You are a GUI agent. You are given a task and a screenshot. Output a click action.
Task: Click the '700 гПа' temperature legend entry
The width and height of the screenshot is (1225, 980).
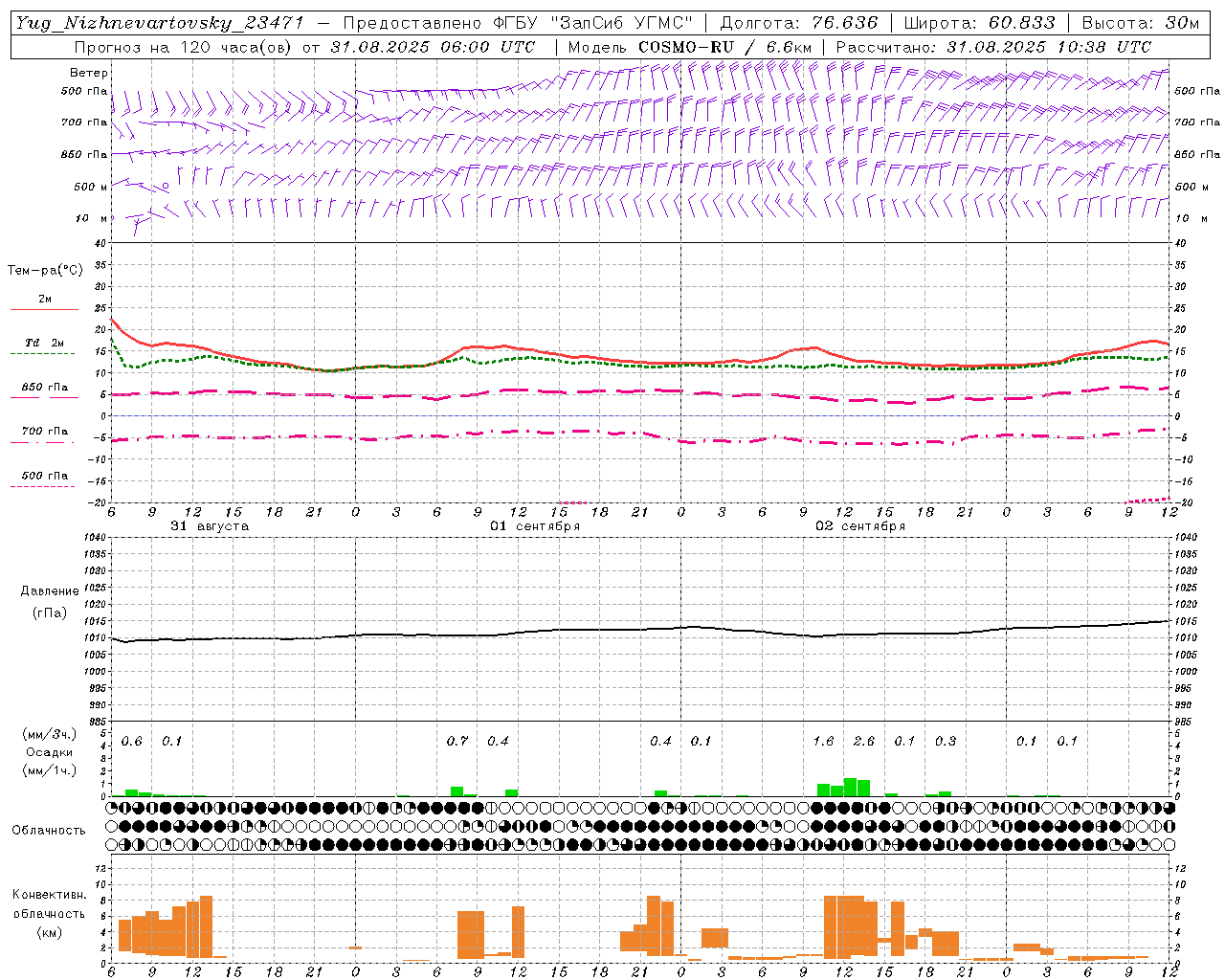click(x=45, y=432)
